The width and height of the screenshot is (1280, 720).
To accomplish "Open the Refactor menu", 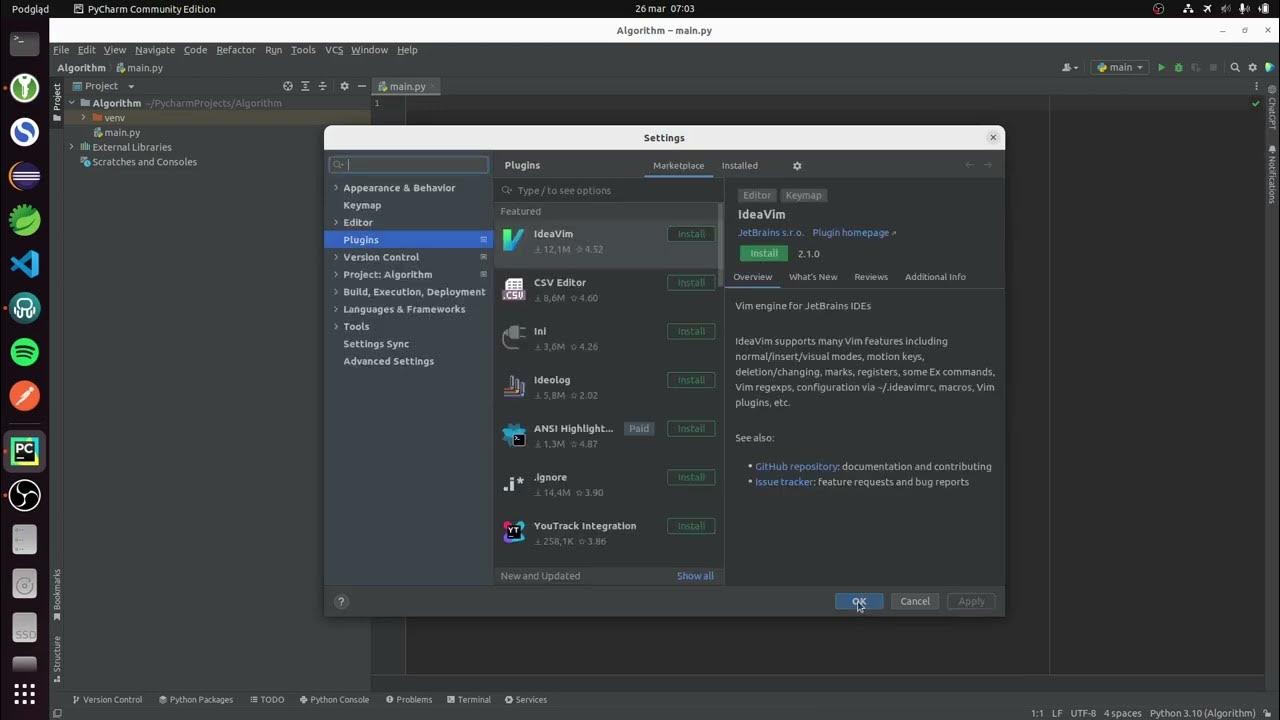I will tap(236, 50).
